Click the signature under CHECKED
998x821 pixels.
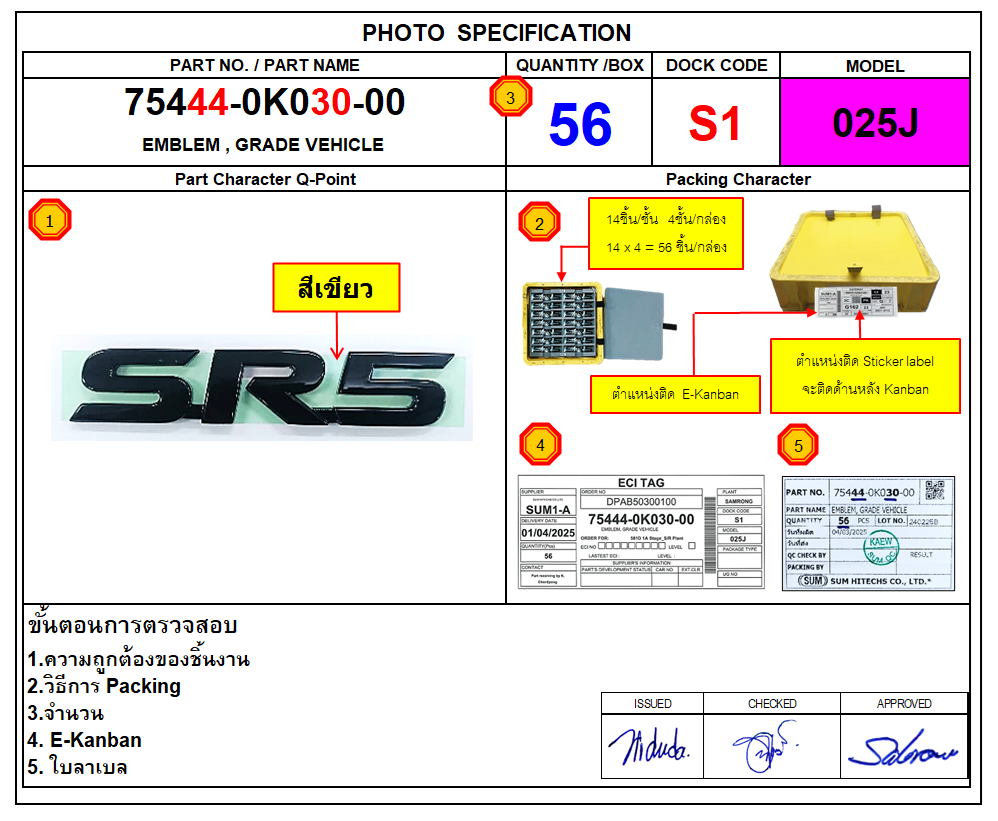764,746
